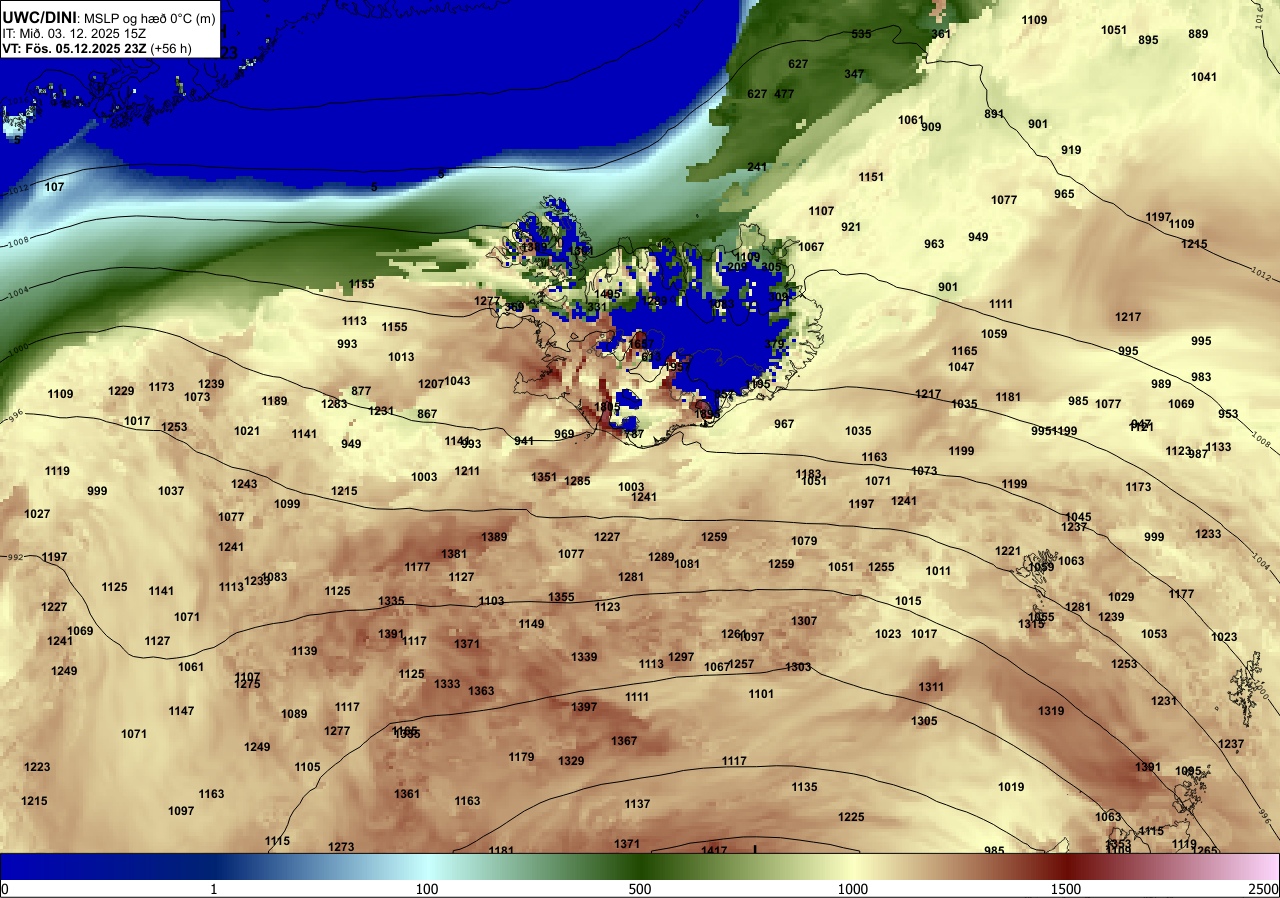Click the 921 map value
The height and width of the screenshot is (898, 1280).
pos(851,227)
